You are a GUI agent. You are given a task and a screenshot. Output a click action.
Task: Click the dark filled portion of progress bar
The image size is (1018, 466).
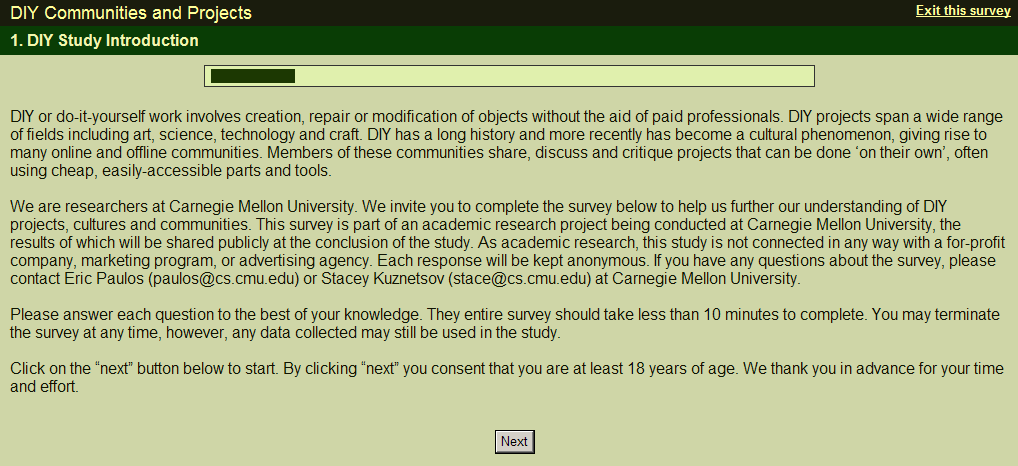pos(253,76)
